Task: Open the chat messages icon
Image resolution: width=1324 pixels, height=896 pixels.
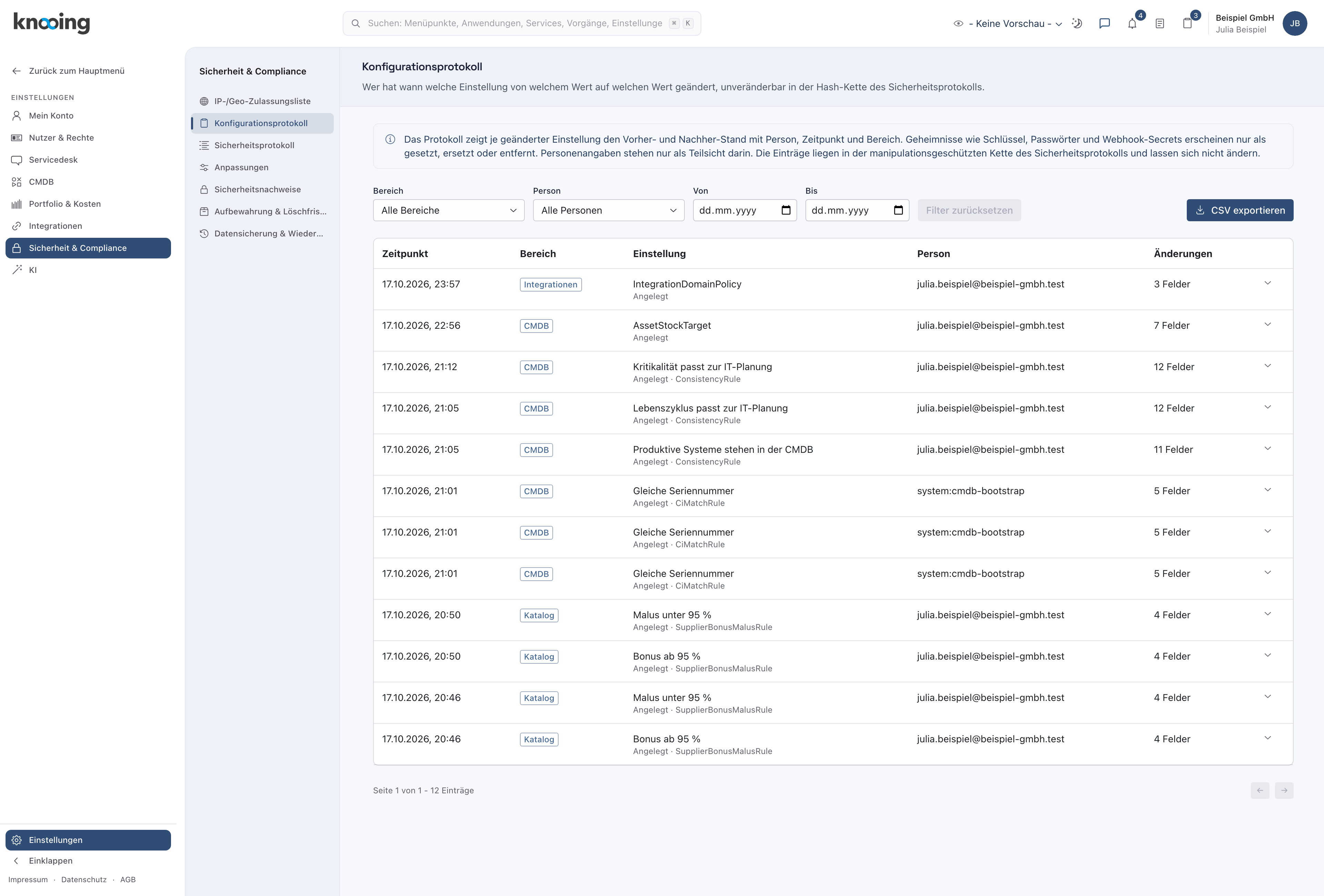Action: click(1104, 23)
